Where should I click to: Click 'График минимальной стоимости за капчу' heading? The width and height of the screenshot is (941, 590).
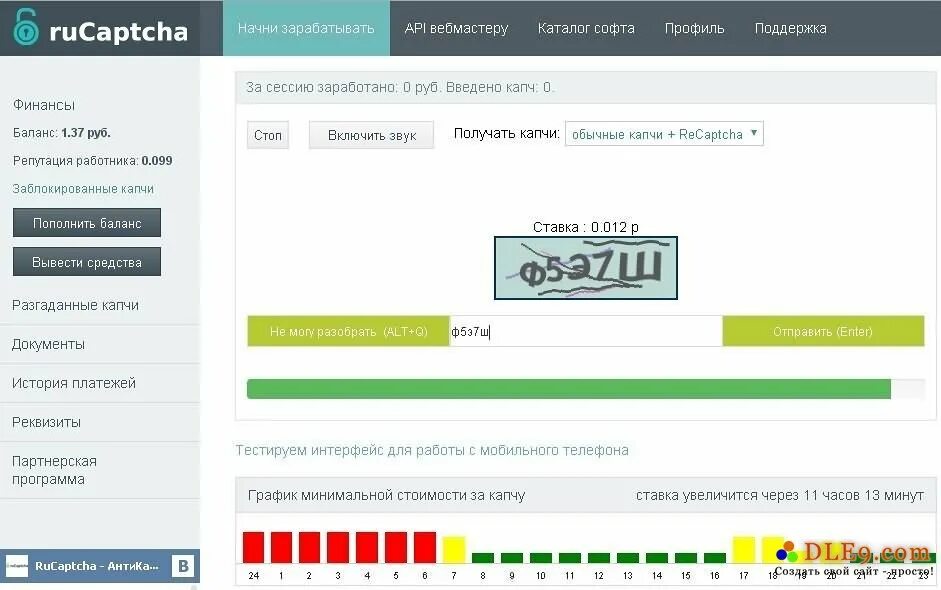[x=386, y=495]
